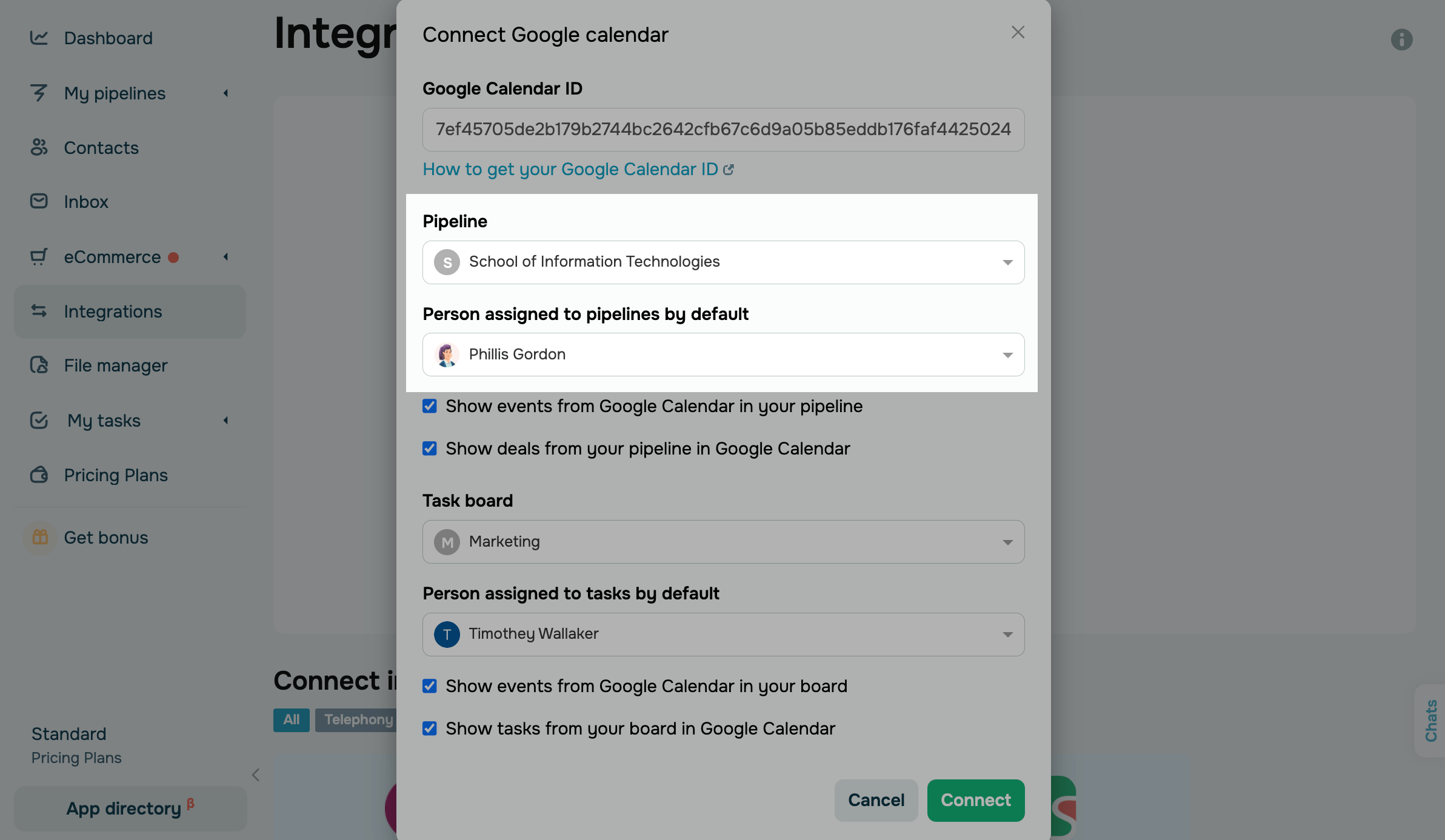
Task: Click the Contacts people icon
Action: [39, 147]
